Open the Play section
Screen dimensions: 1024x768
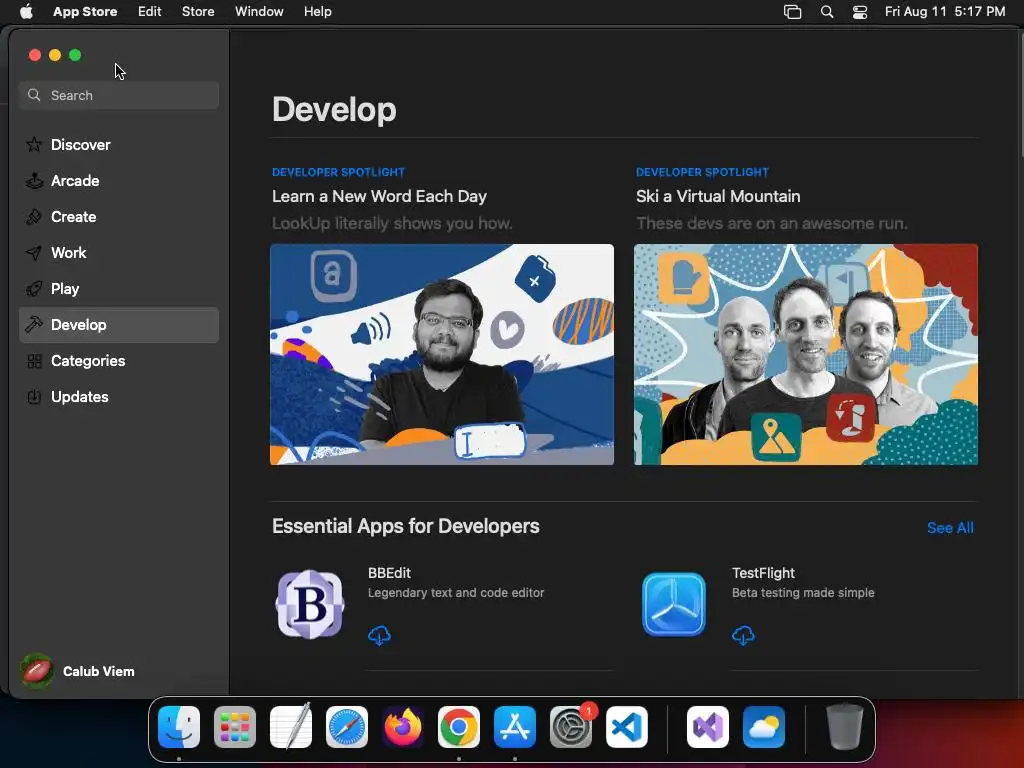coord(119,289)
